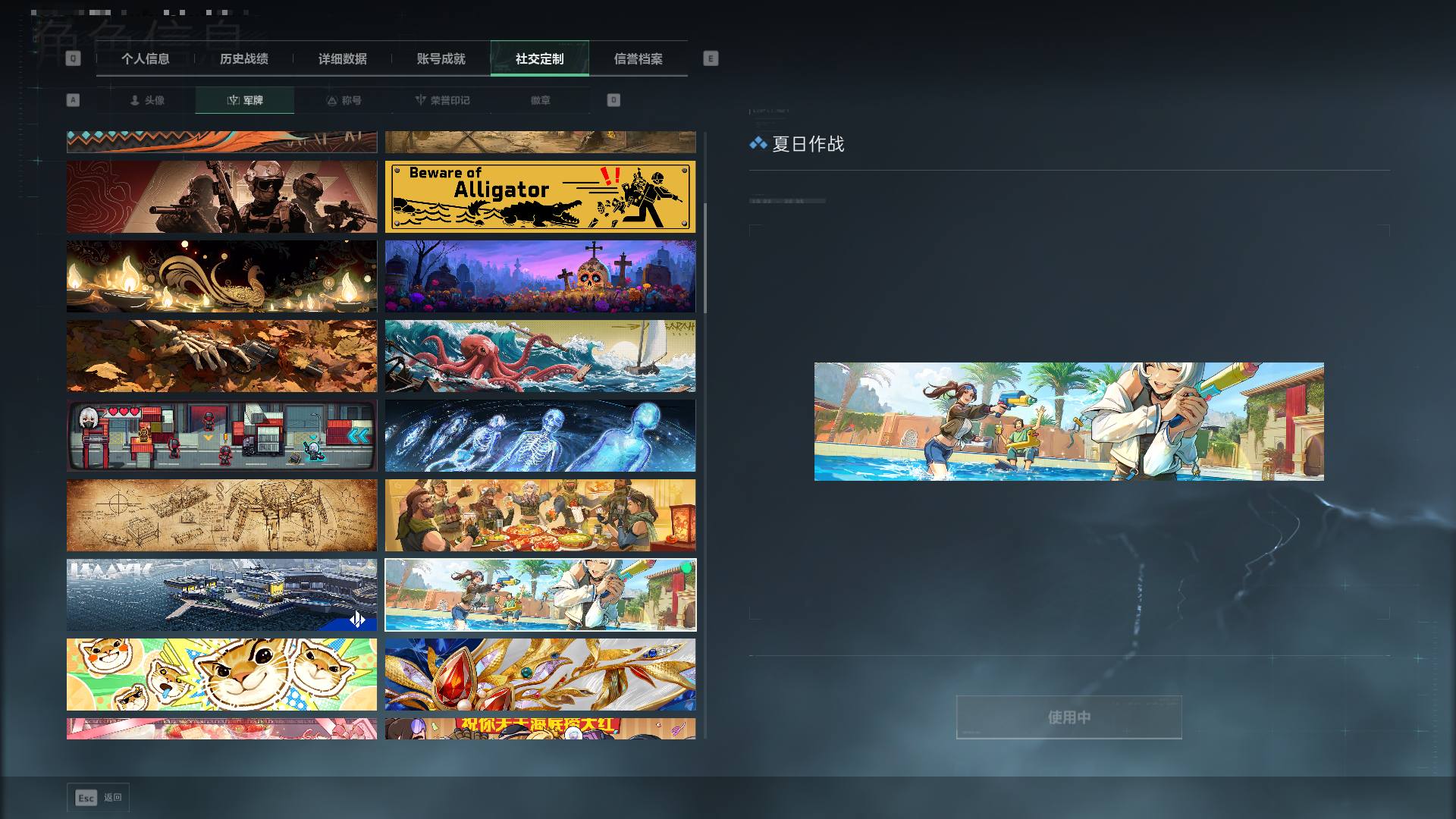
Task: Select the 社交定制 tab
Action: tap(540, 59)
